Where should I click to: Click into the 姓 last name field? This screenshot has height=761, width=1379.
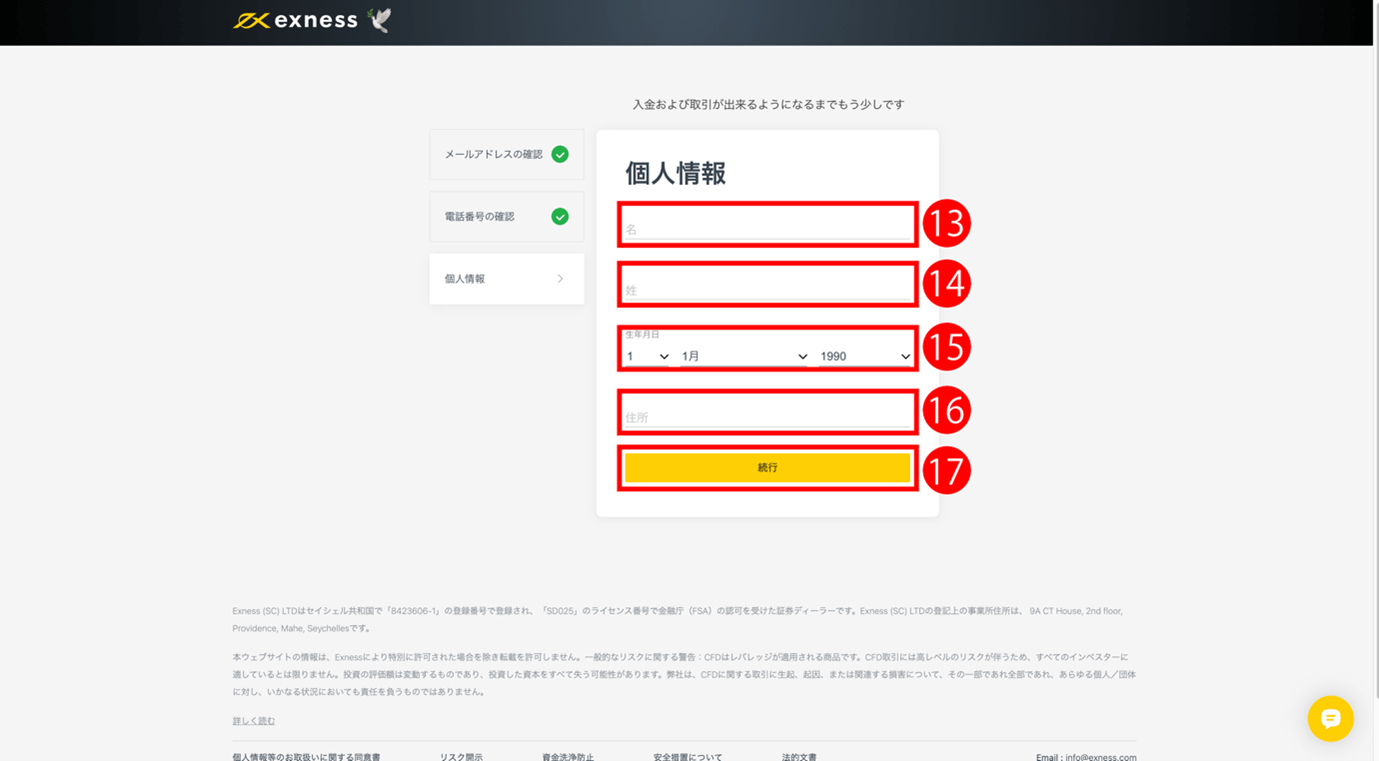click(x=767, y=289)
